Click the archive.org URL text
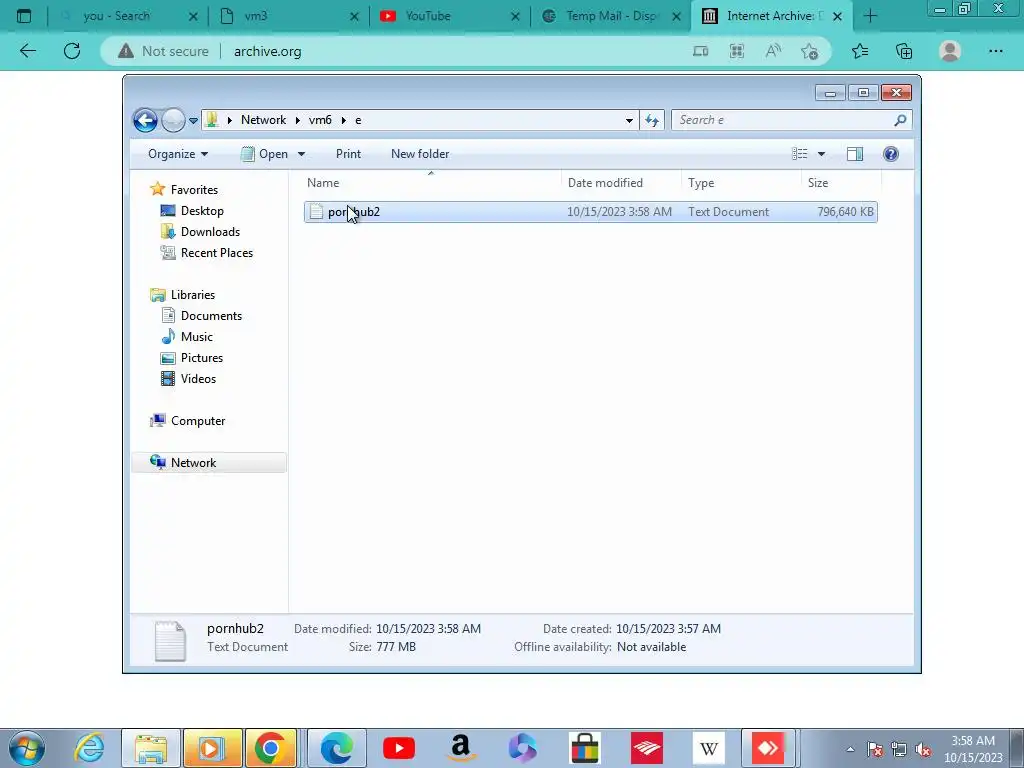 pos(268,52)
